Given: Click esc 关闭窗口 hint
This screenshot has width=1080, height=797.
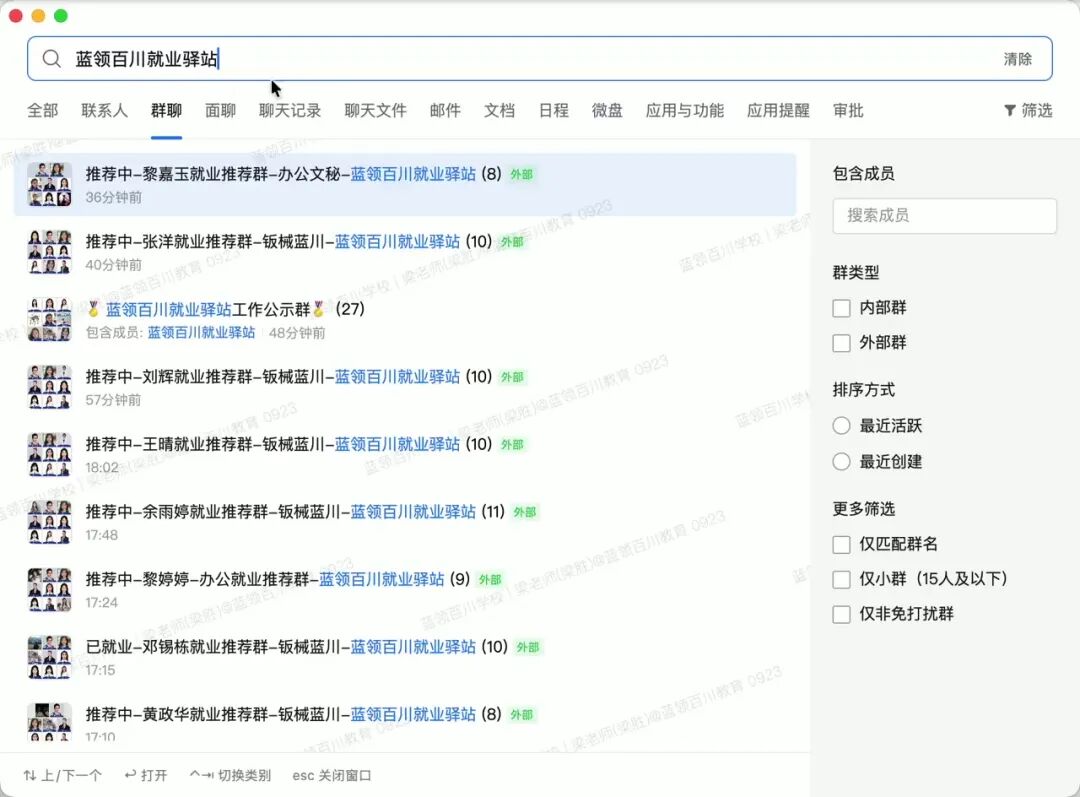Looking at the screenshot, I should [x=332, y=776].
